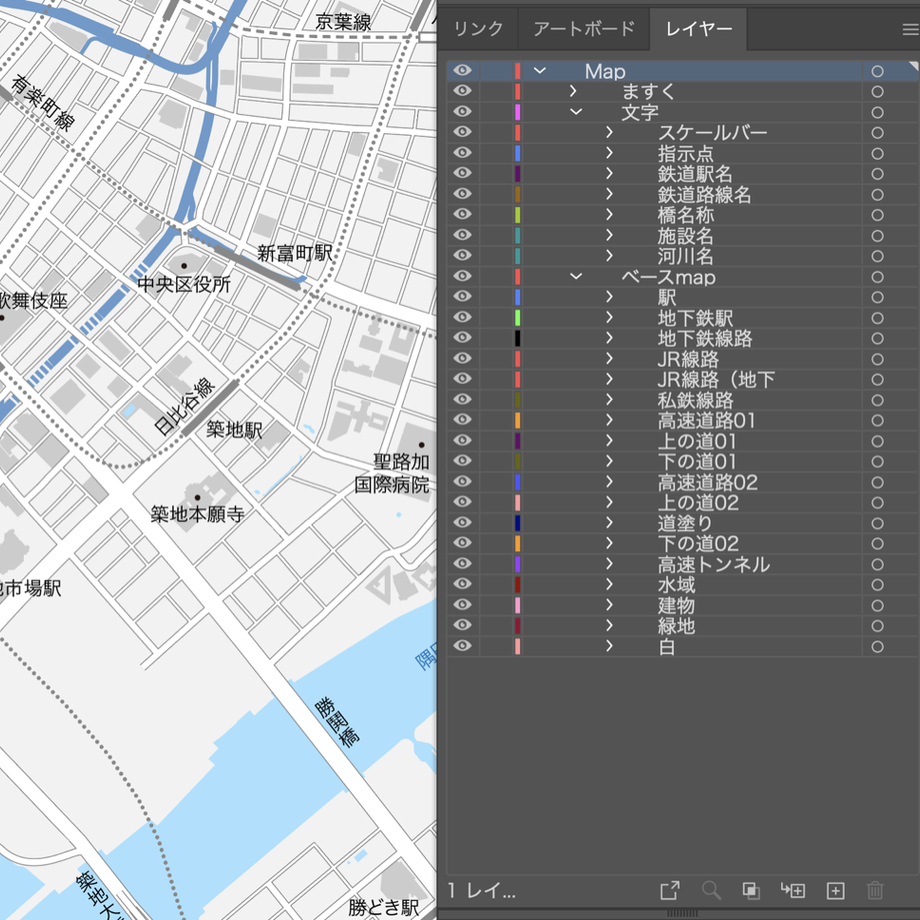This screenshot has height=920, width=920.
Task: Hide the Map layer with its eye icon
Action: [462, 70]
